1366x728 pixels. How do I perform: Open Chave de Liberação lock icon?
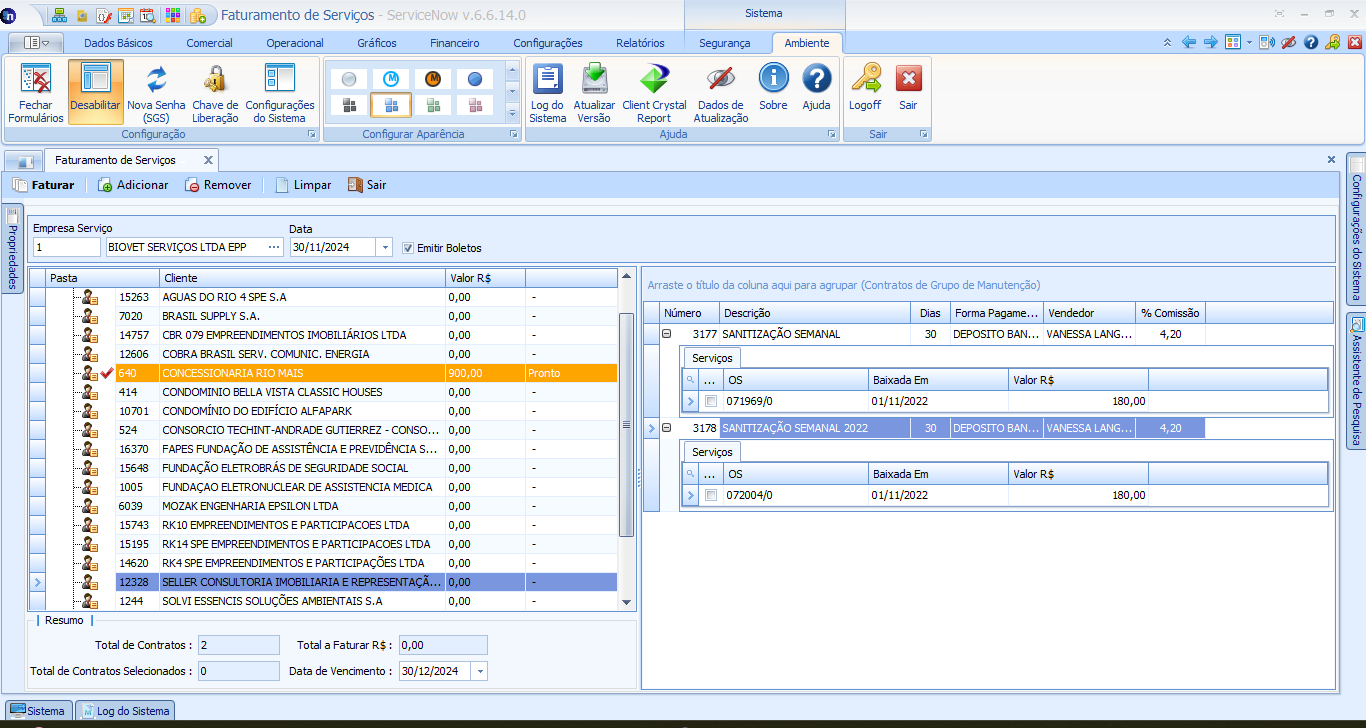pyautogui.click(x=215, y=81)
